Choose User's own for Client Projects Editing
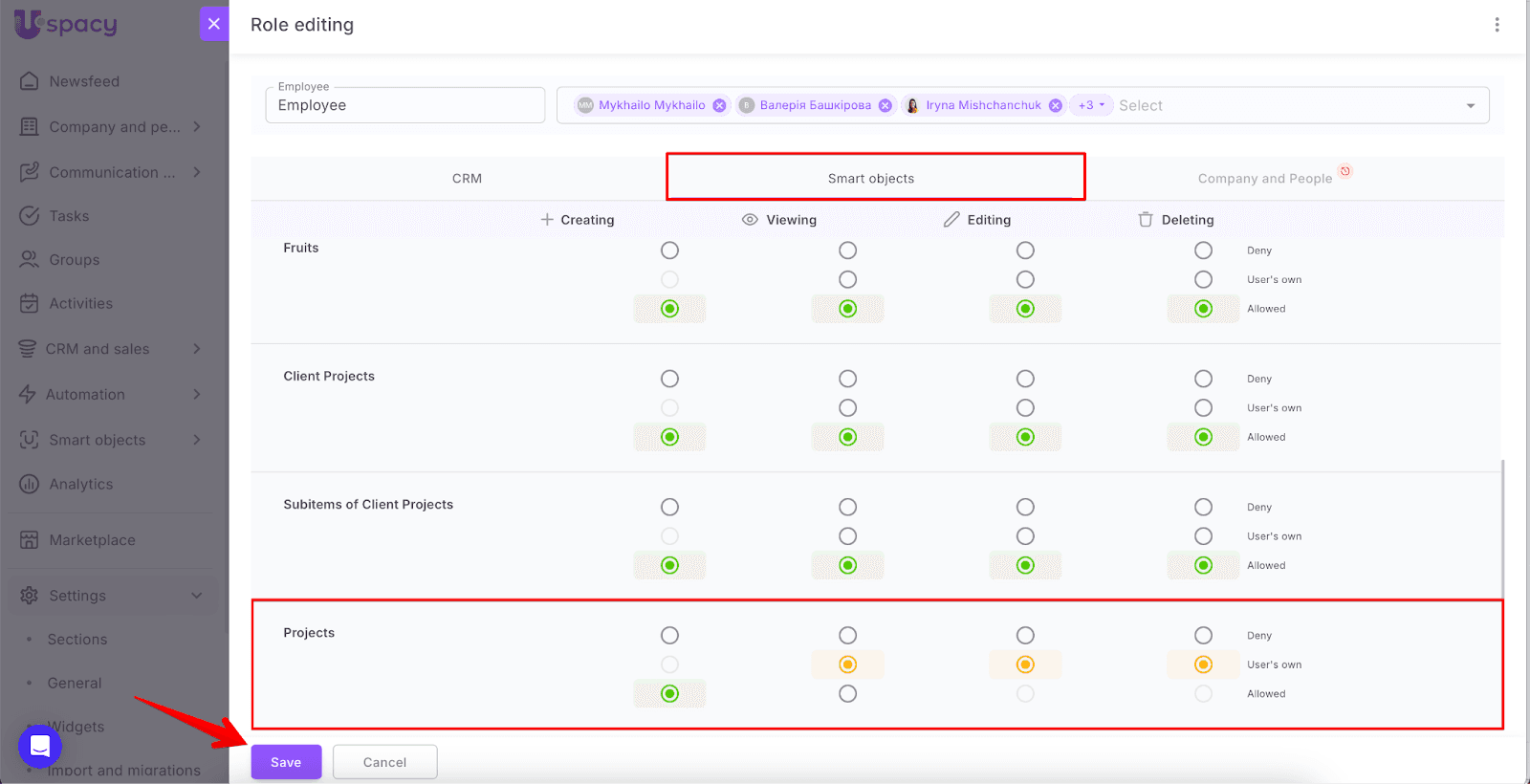This screenshot has height=784, width=1530. (x=1025, y=408)
